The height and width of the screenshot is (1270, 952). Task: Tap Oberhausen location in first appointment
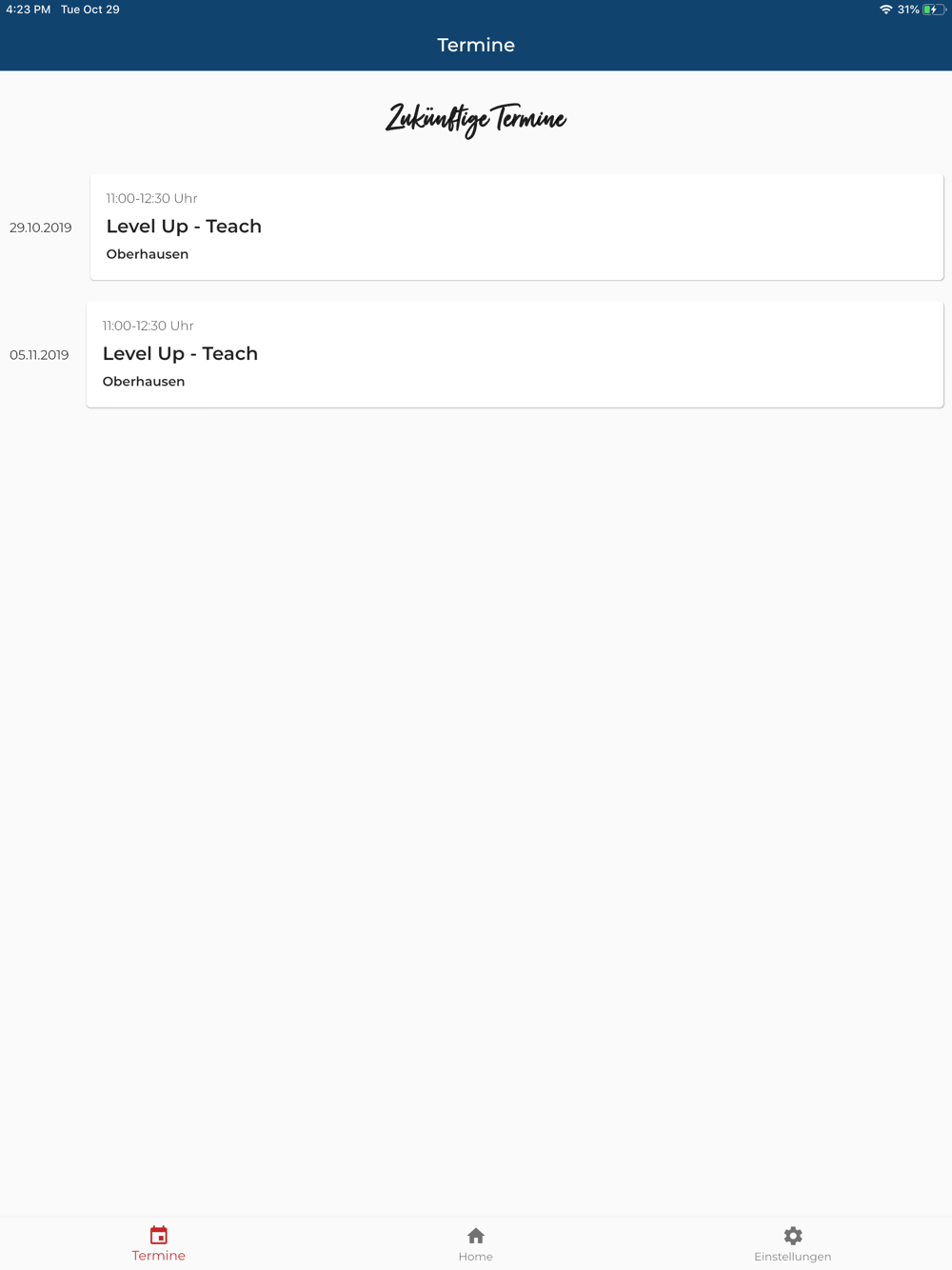click(148, 254)
